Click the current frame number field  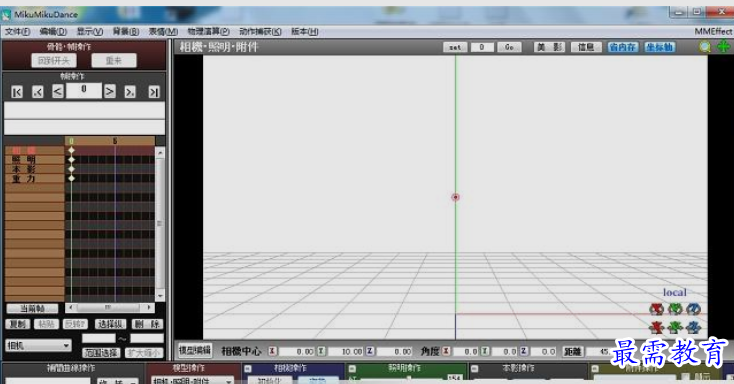pos(84,90)
